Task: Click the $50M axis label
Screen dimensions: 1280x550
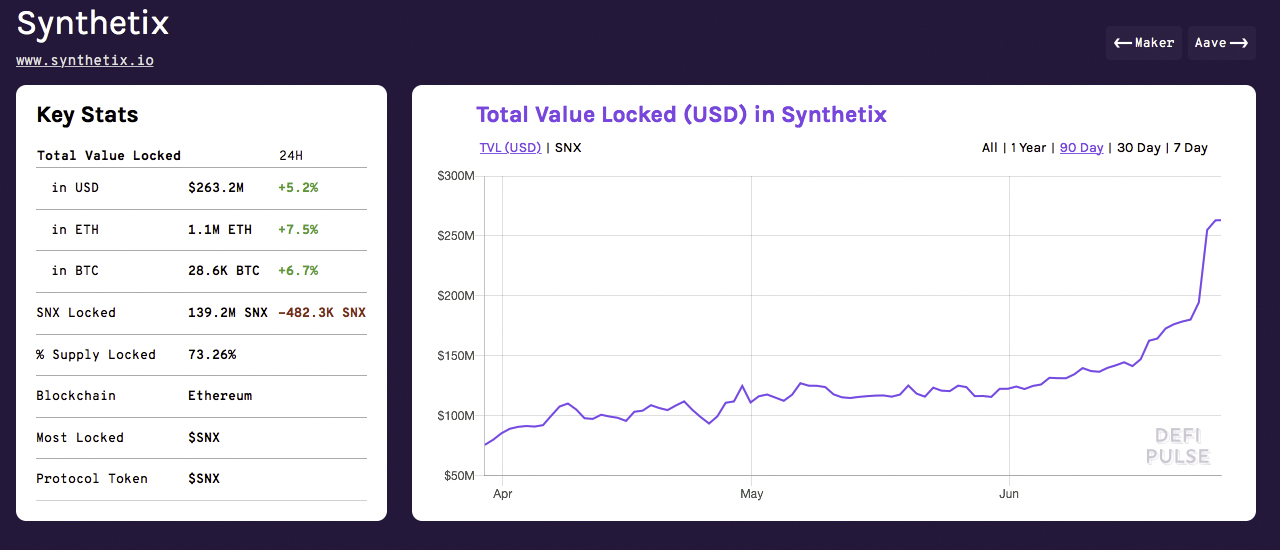Action: pyautogui.click(x=459, y=476)
